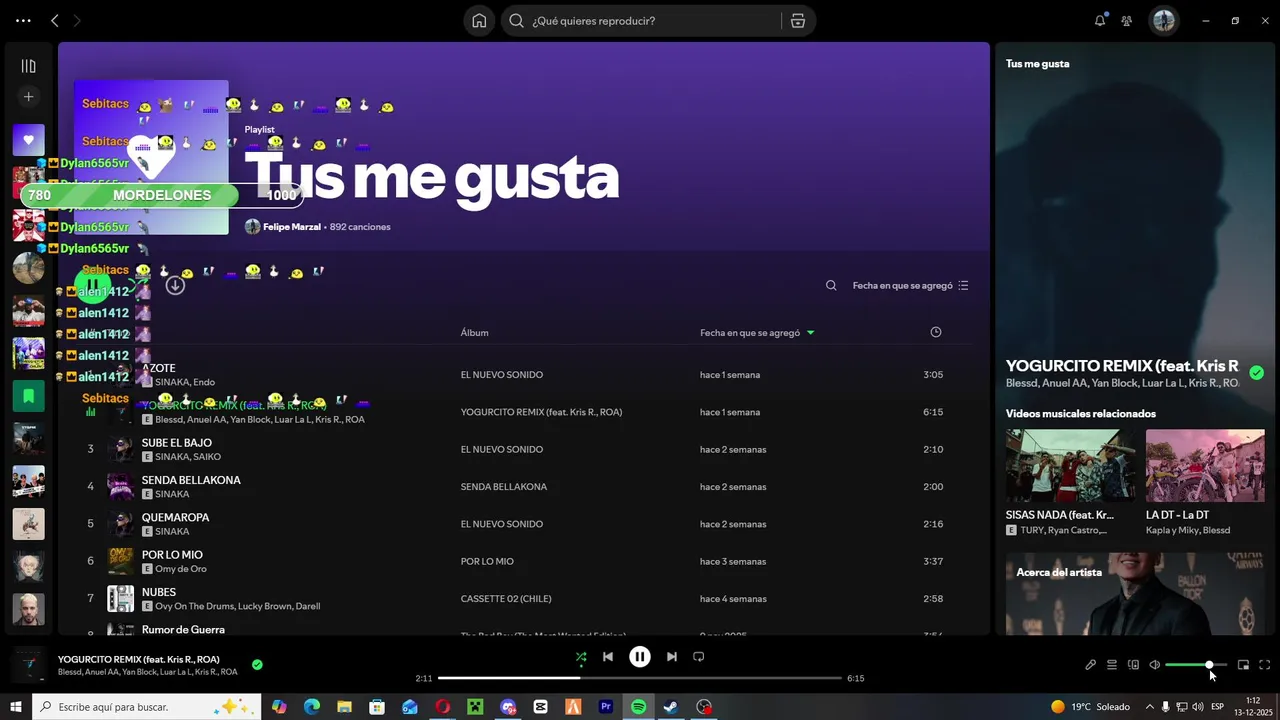Open Opera browser from the taskbar
This screenshot has width=1280, height=720.
click(442, 707)
